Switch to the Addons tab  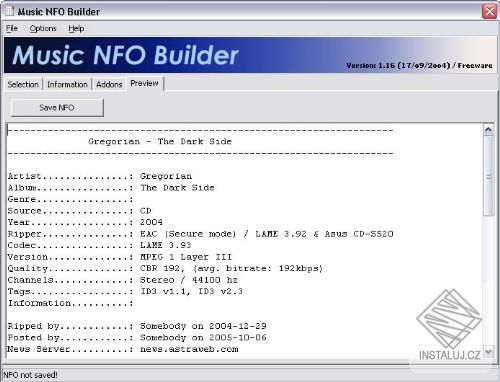coord(109,85)
